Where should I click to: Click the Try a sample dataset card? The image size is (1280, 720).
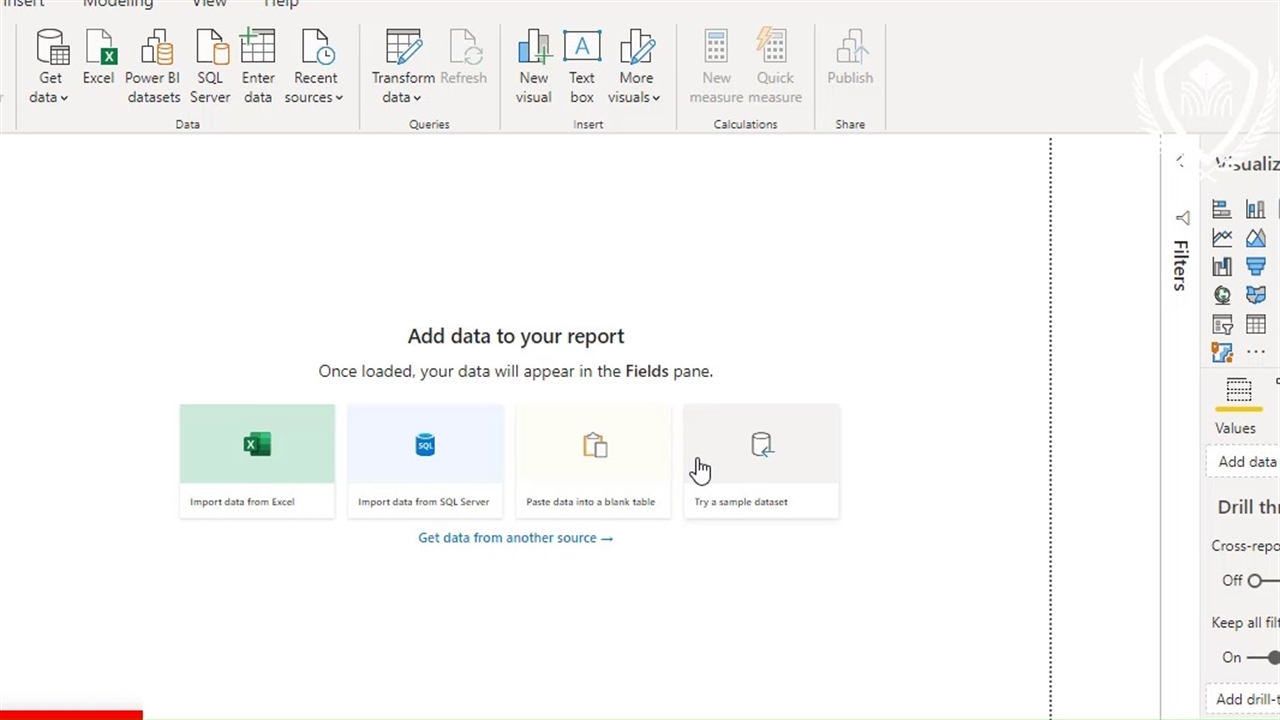(761, 461)
